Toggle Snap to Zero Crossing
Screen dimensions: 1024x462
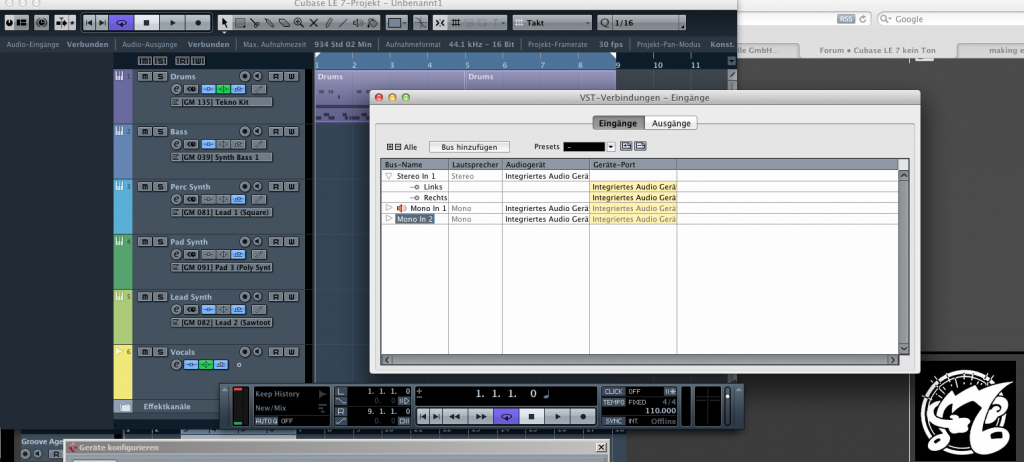coord(421,23)
